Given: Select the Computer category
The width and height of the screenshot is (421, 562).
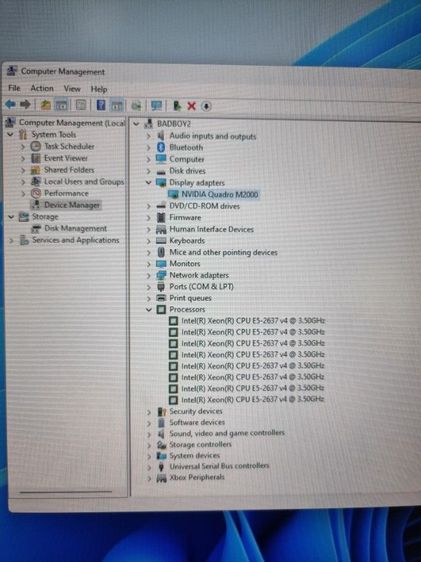Looking at the screenshot, I should pyautogui.click(x=186, y=159).
